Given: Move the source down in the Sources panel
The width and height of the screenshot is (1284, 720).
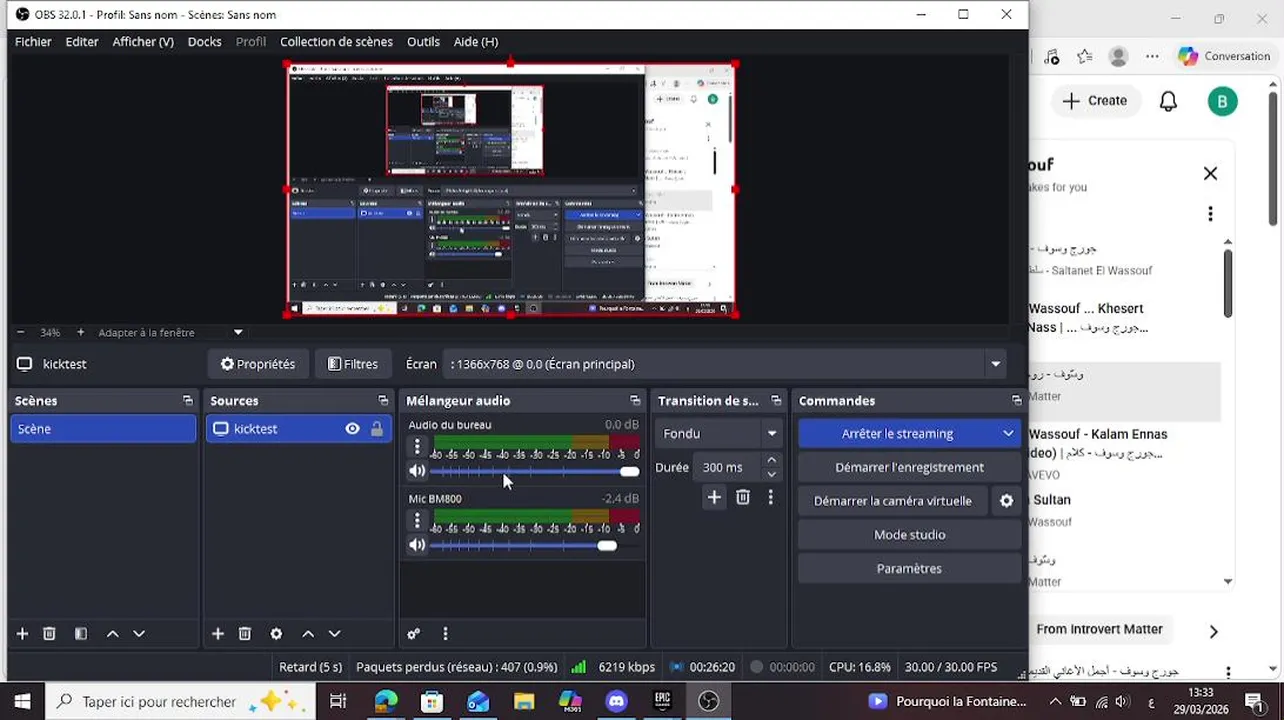Looking at the screenshot, I should coord(335,634).
